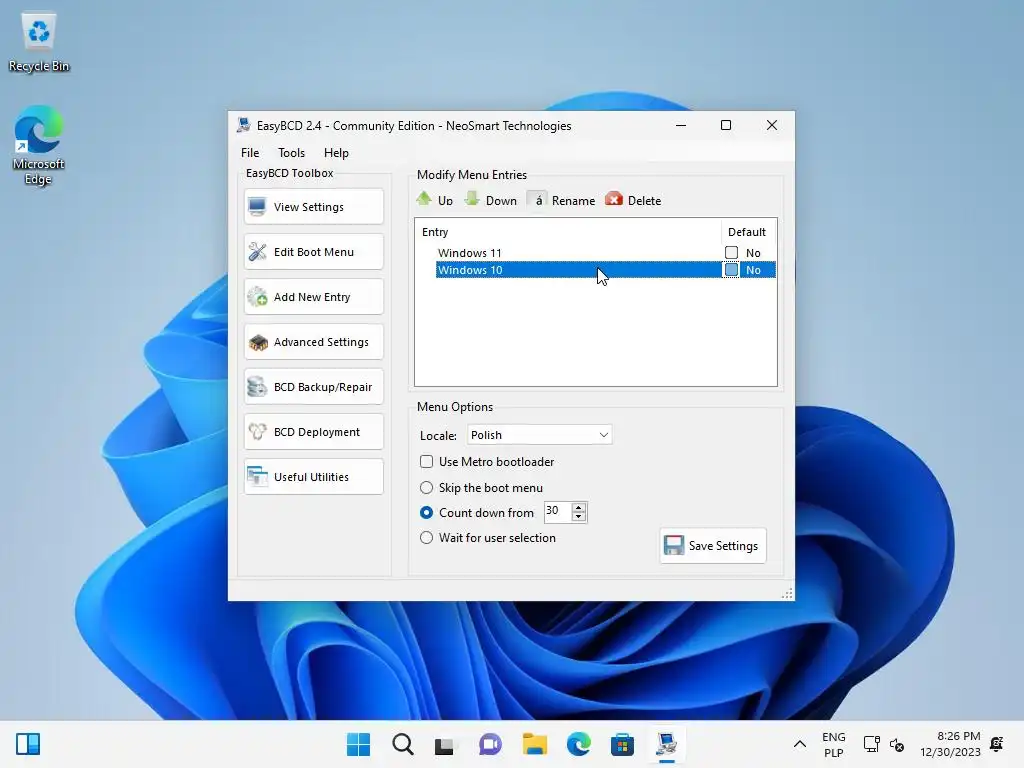Enable Use Metro bootloader
The image size is (1024, 768).
coord(426,462)
